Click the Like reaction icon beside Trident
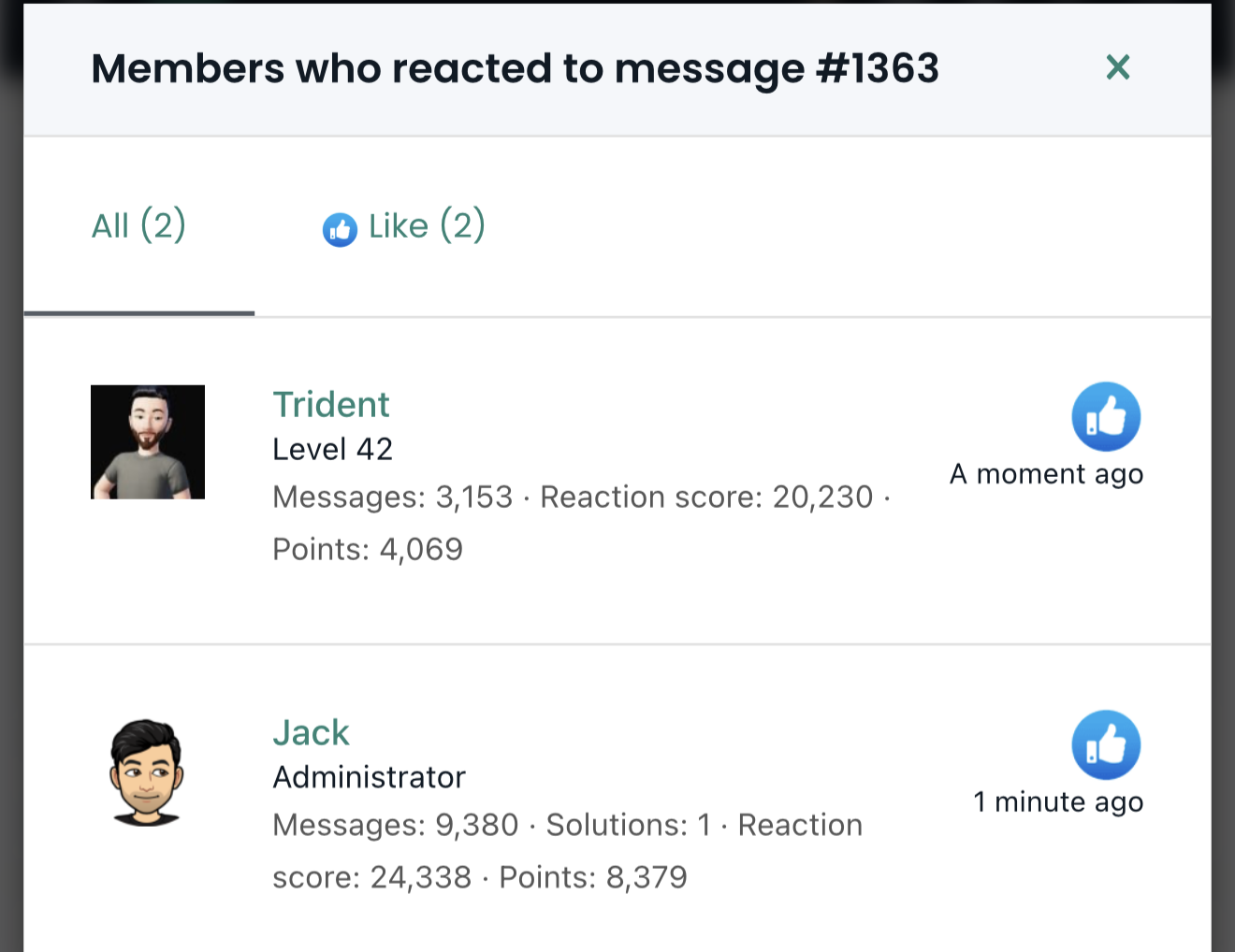 (1106, 417)
